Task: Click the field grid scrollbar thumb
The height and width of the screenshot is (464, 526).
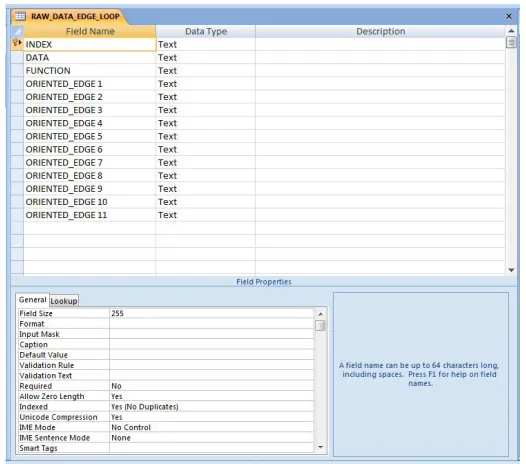Action: pos(511,42)
